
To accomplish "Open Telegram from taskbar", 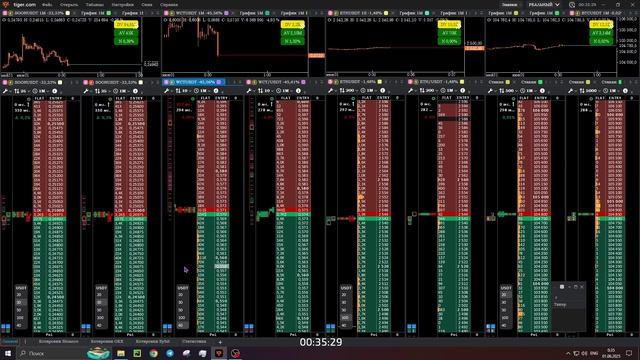I will pyautogui.click(x=170, y=353).
